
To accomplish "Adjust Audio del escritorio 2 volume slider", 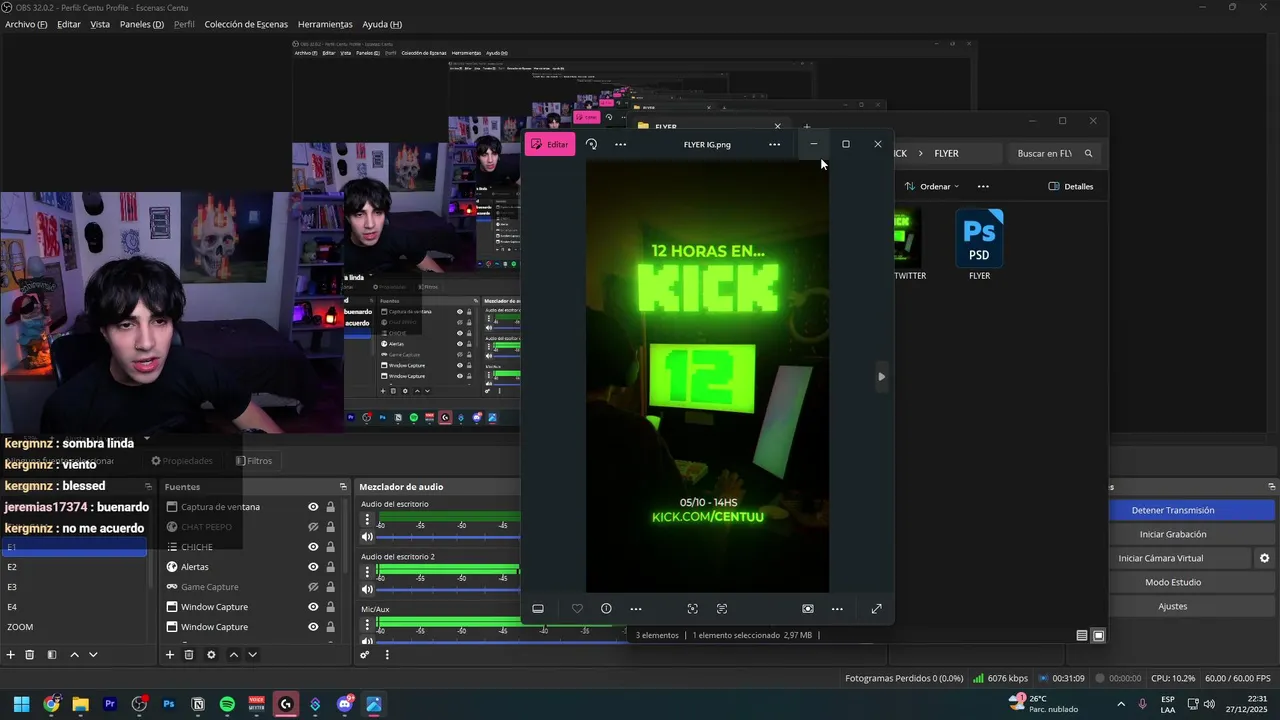I will [448, 590].
